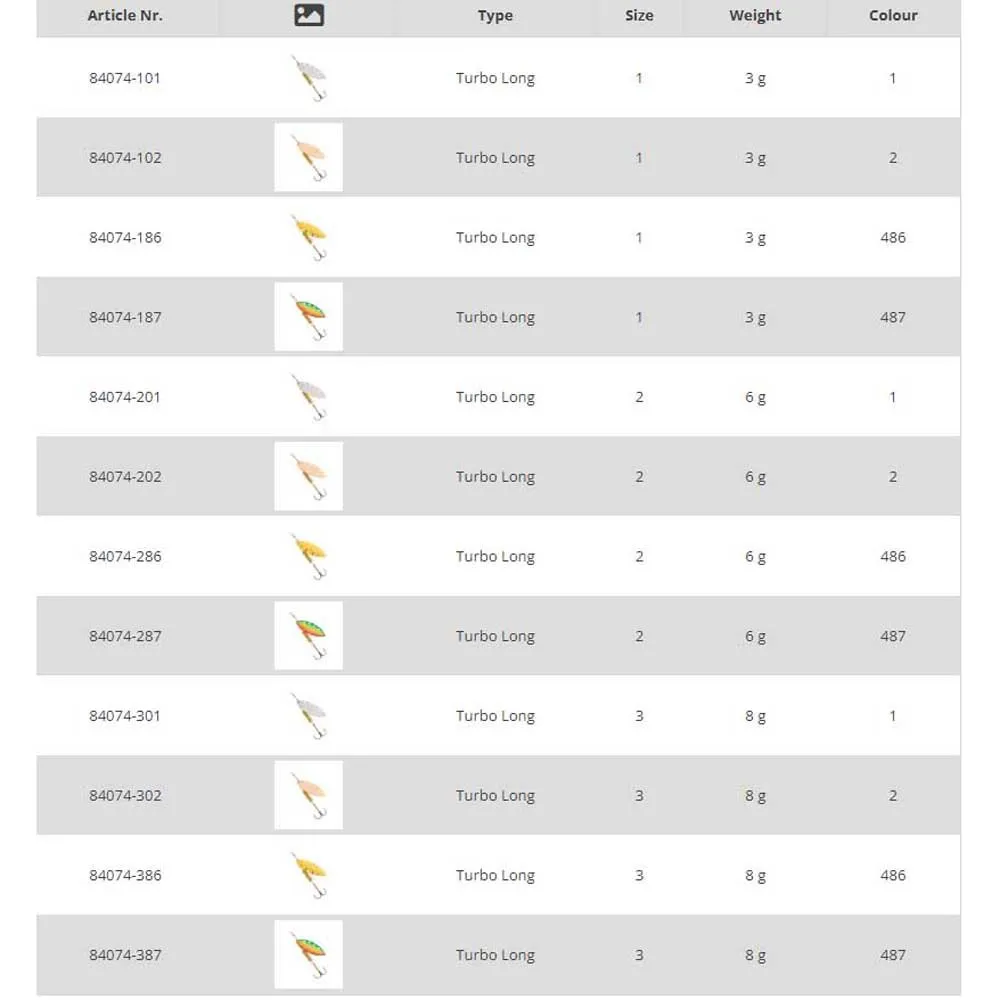View lure thumbnail for article 84074-387
1000x1000 pixels.
pos(309,955)
